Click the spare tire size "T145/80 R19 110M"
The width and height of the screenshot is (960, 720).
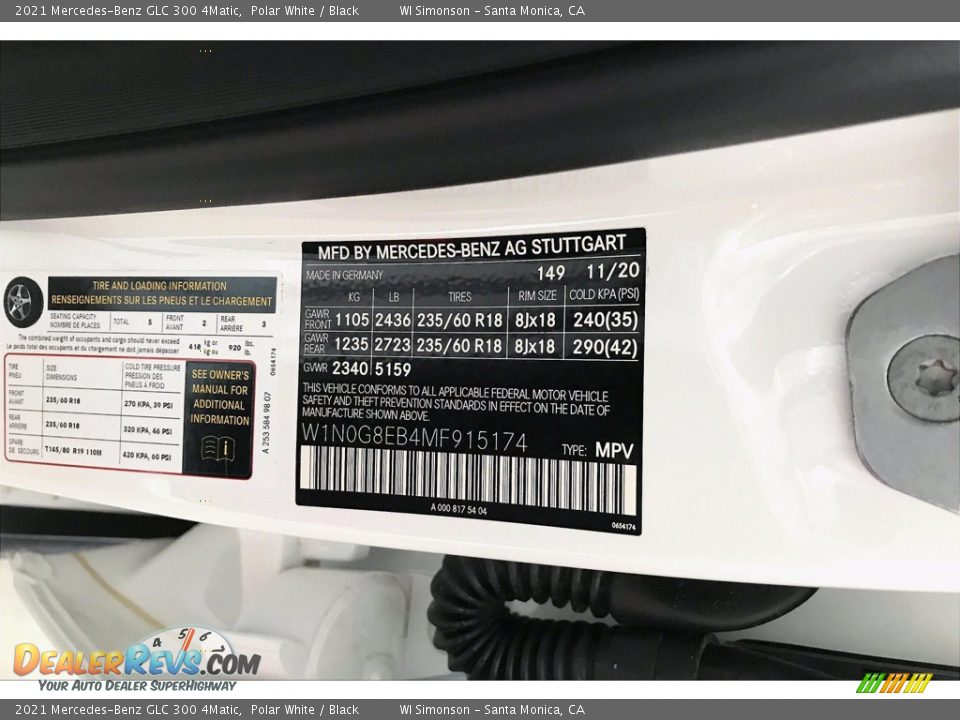pos(73,451)
